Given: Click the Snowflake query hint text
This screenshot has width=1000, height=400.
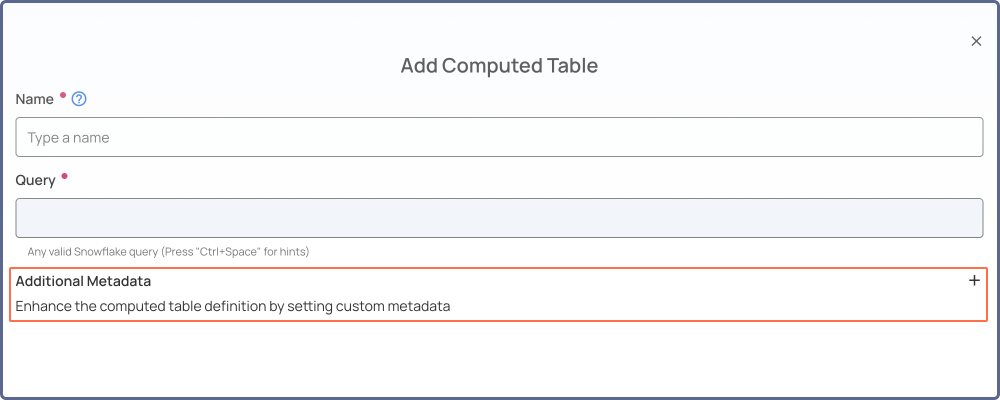Looking at the screenshot, I should click(168, 252).
